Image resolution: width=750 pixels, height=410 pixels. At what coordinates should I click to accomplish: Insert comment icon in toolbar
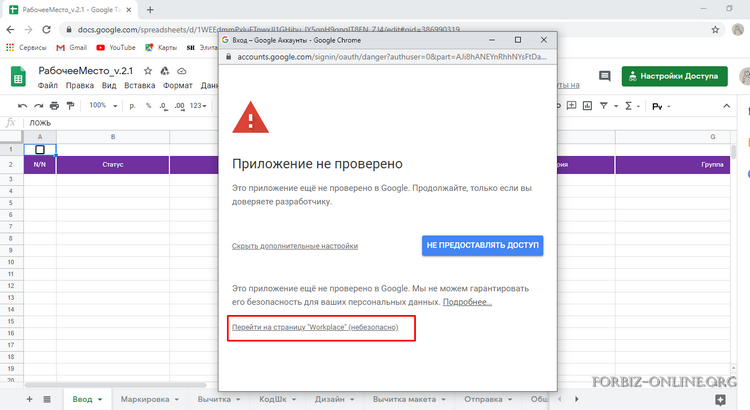[572, 106]
